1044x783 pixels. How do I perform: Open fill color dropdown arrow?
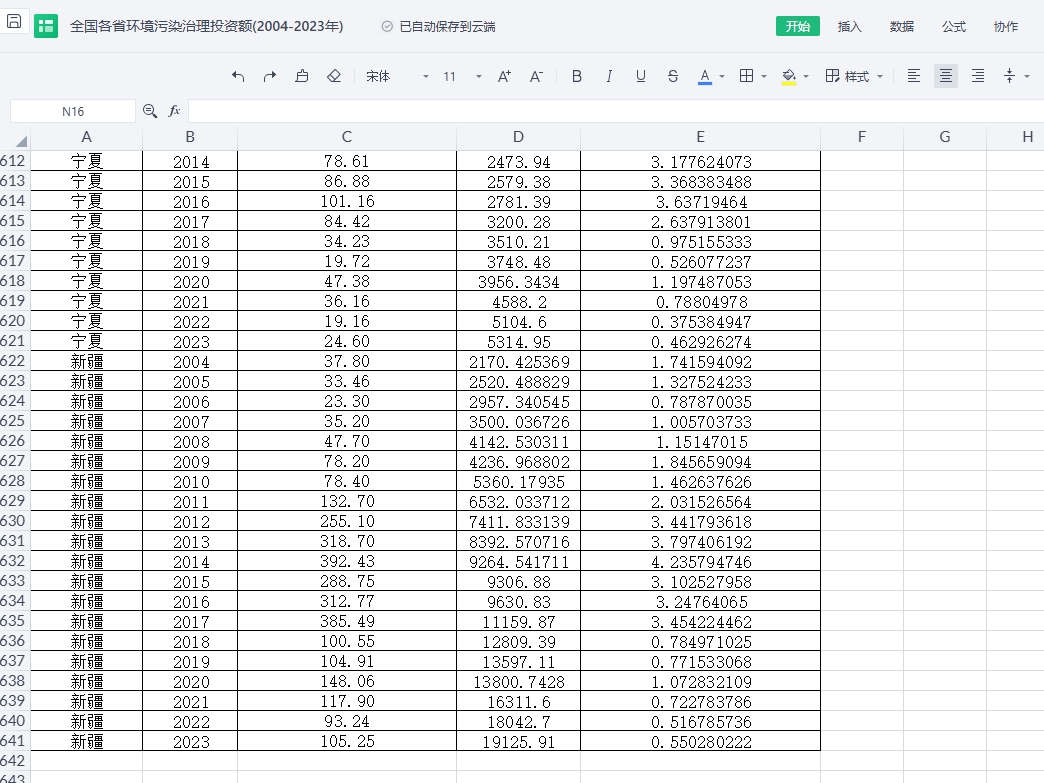pyautogui.click(x=806, y=77)
